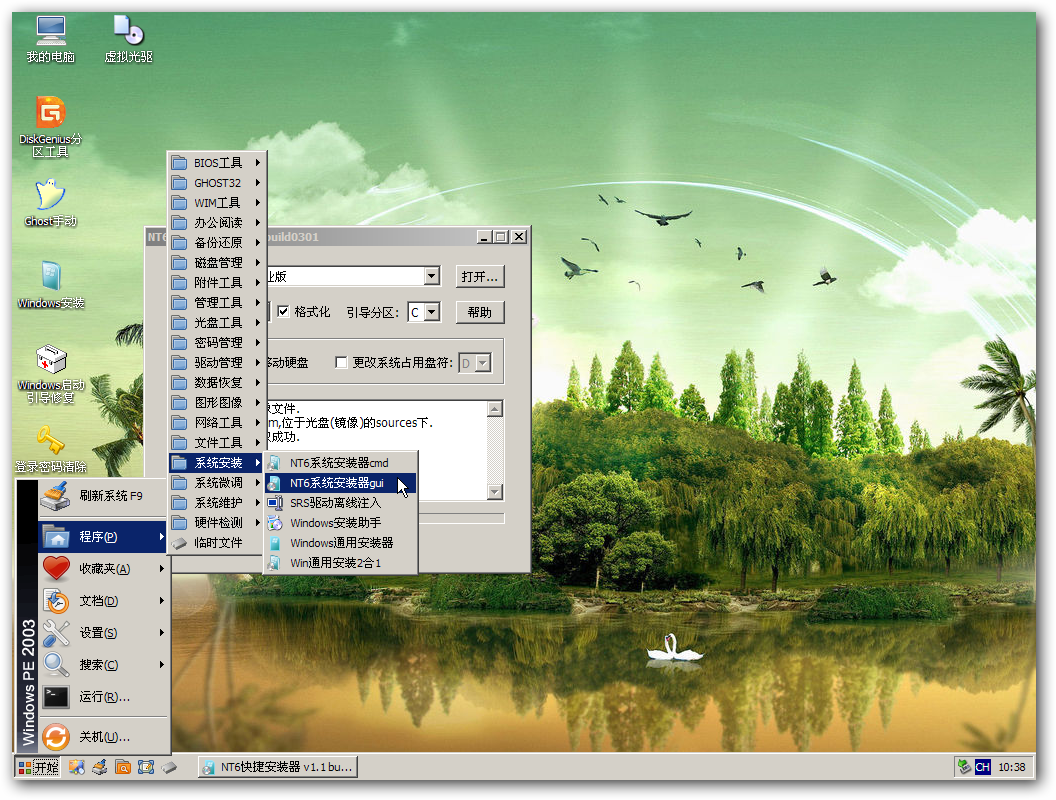Click the green arrow tray icon
This screenshot has width=1056, height=800.
(x=964, y=766)
